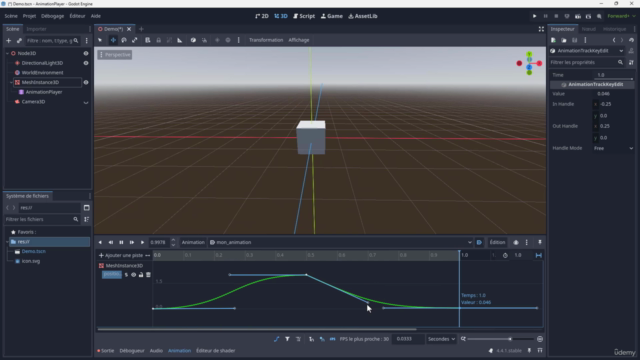Open the Éditeur de shader panel
The image size is (640, 360).
tap(216, 351)
